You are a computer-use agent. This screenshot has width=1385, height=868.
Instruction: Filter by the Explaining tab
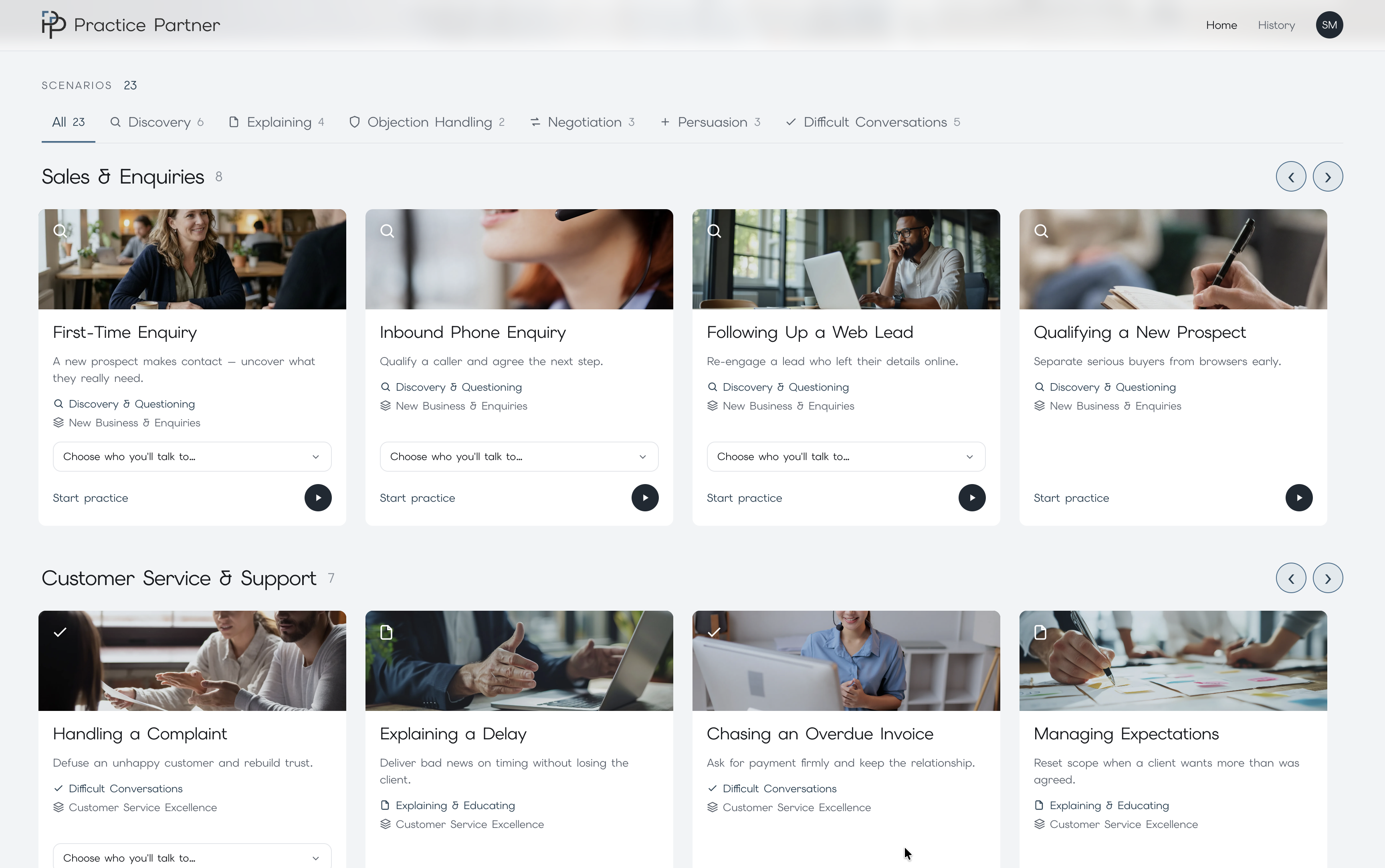[x=277, y=122]
